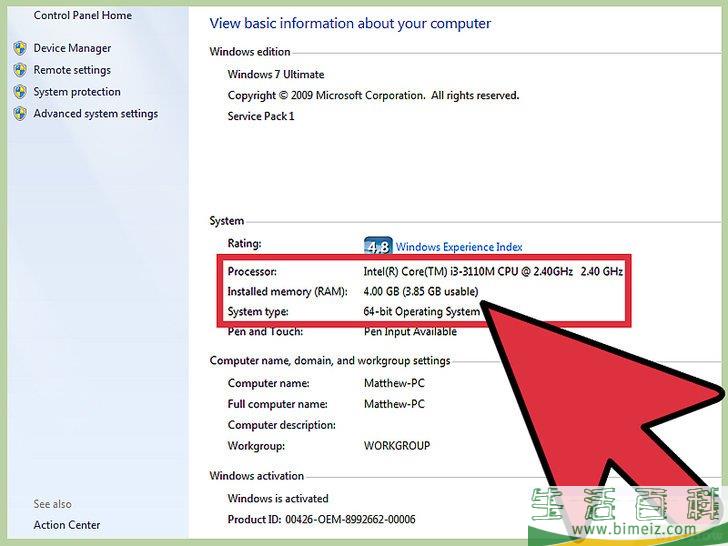Click the 4.8 rating badge icon
The height and width of the screenshot is (546, 728).
coord(378,246)
